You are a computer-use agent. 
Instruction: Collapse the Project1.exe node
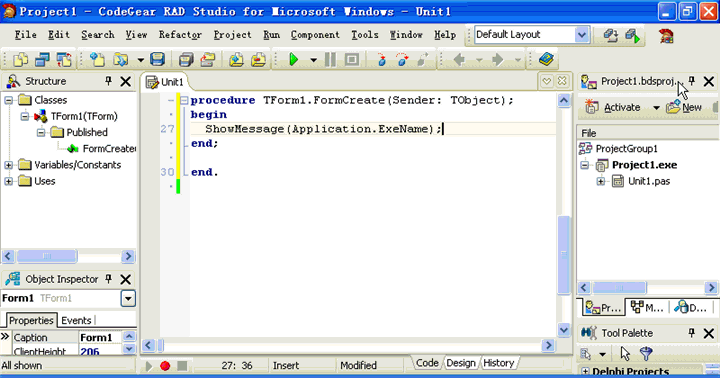[584, 165]
